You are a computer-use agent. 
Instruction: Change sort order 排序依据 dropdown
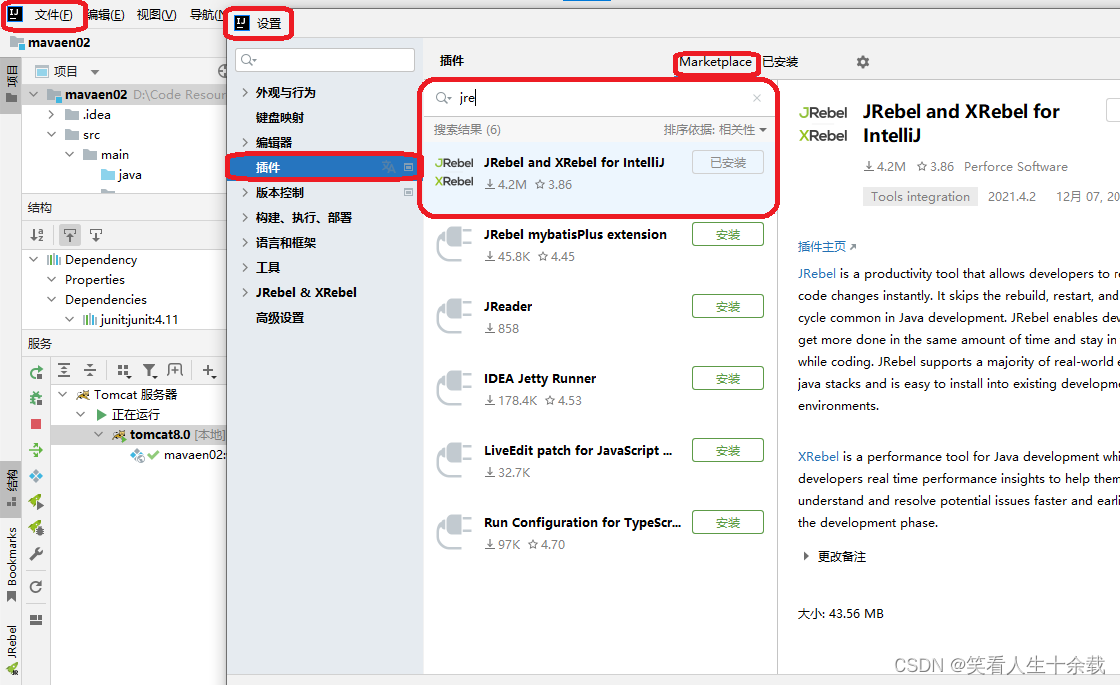[715, 130]
